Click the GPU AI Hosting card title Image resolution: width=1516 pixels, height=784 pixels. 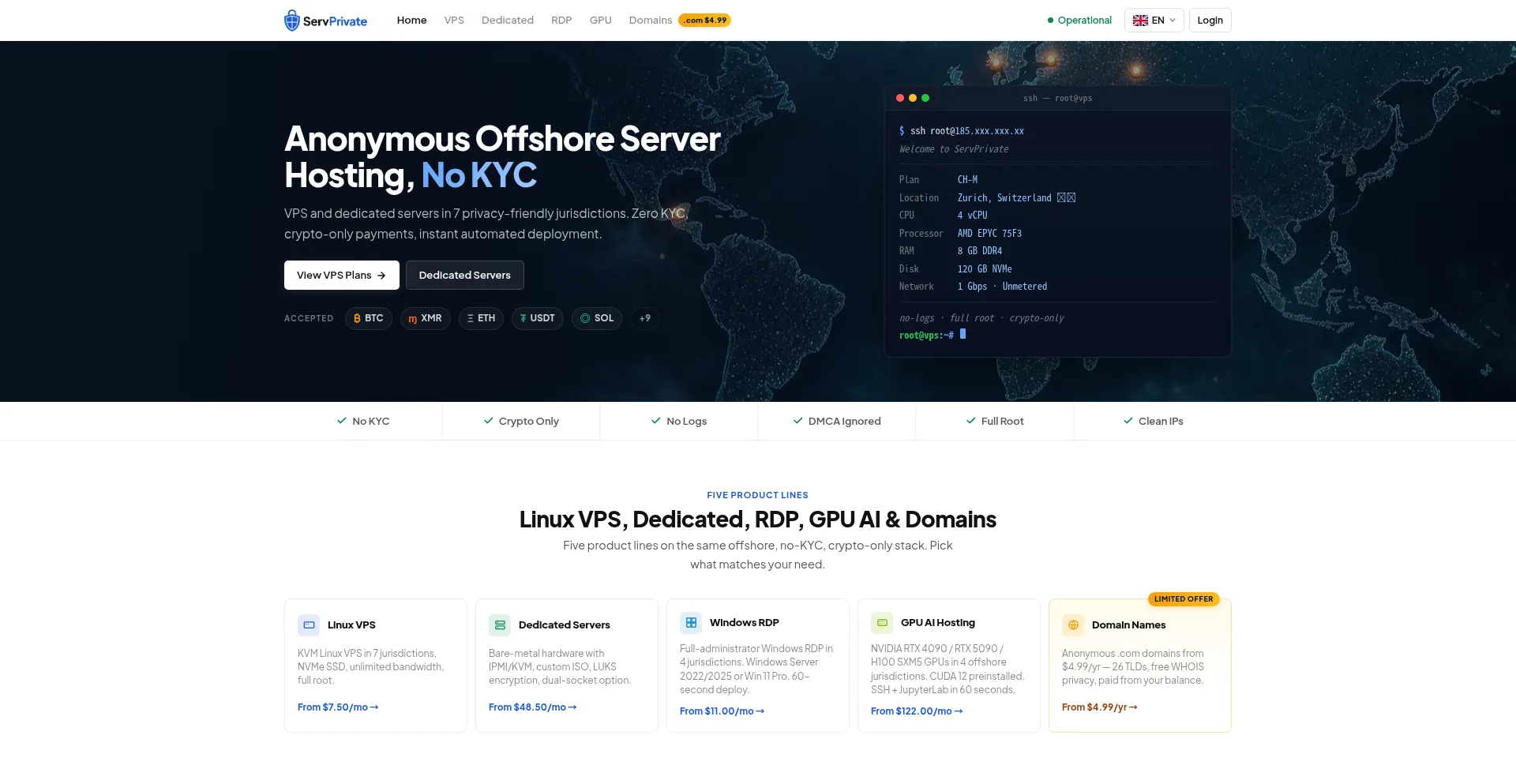[938, 623]
